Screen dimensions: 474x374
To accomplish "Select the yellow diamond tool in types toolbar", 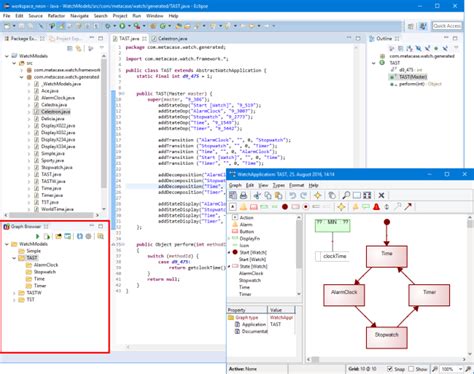I will click(341, 207).
